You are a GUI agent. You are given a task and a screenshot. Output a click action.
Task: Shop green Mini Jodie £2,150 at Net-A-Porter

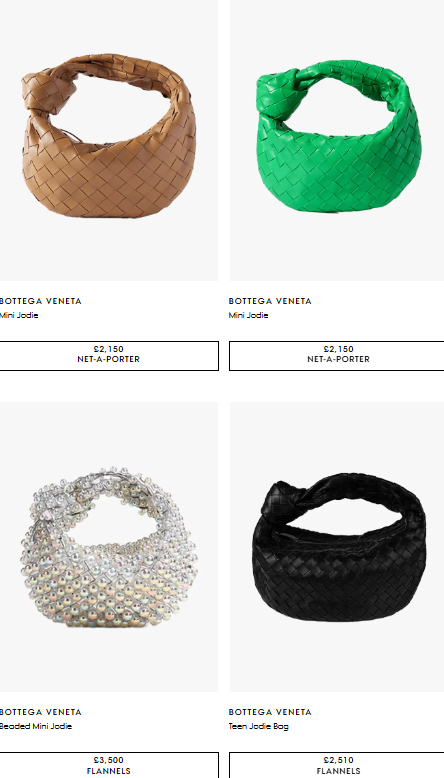tap(337, 356)
